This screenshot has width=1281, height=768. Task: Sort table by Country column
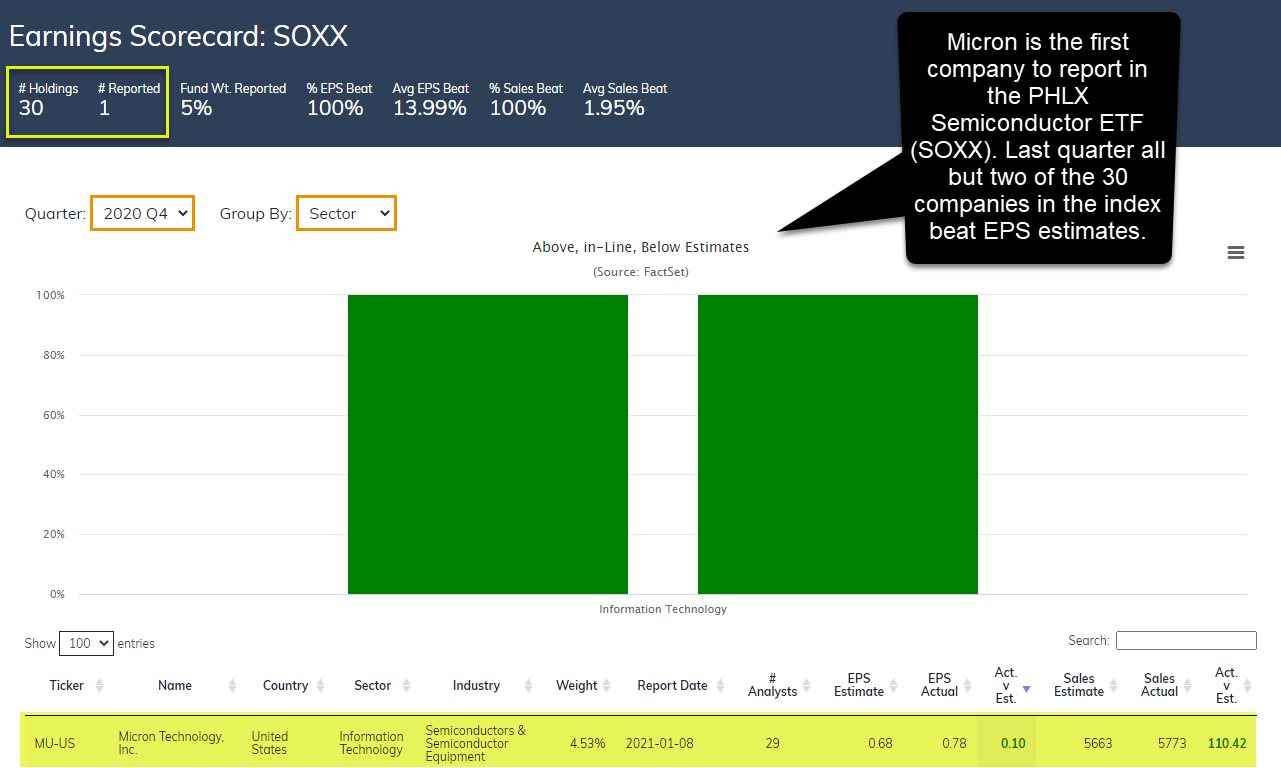coord(294,685)
